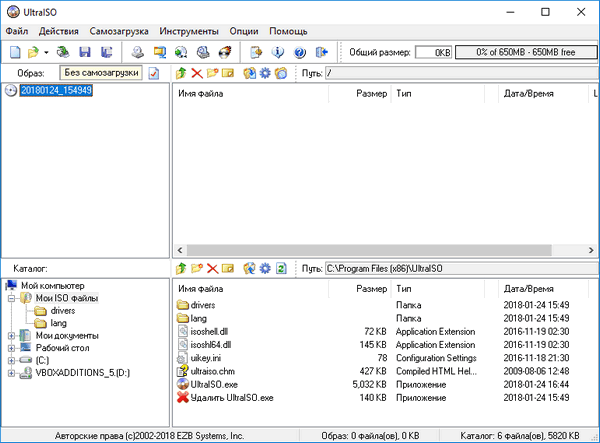The width and height of the screenshot is (600, 443).
Task: Click the Add Files icon in the main toolbar
Action: (x=256, y=52)
